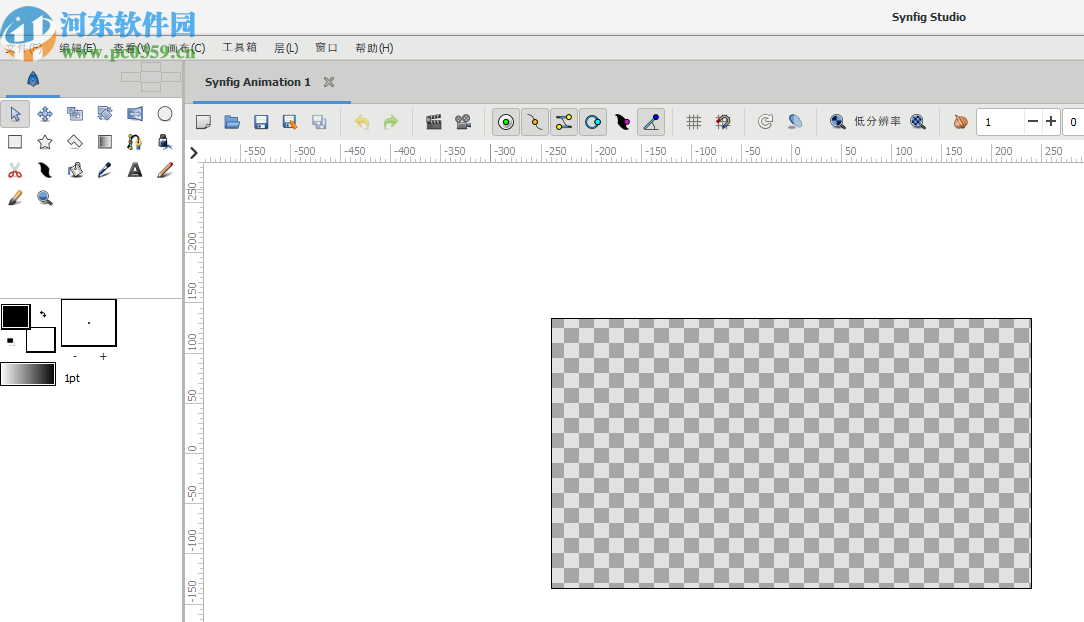The height and width of the screenshot is (622, 1084).
Task: Select the Scissors cutout tool
Action: (14, 169)
